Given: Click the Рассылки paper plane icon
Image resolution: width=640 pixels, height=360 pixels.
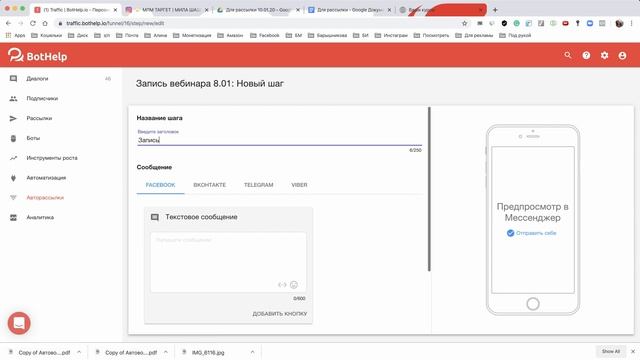Looking at the screenshot, I should point(13,118).
